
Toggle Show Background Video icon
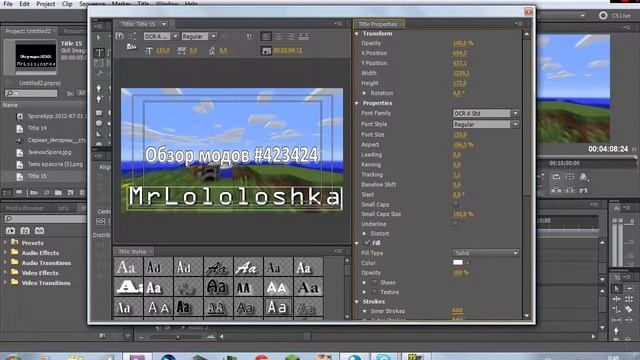(x=266, y=51)
